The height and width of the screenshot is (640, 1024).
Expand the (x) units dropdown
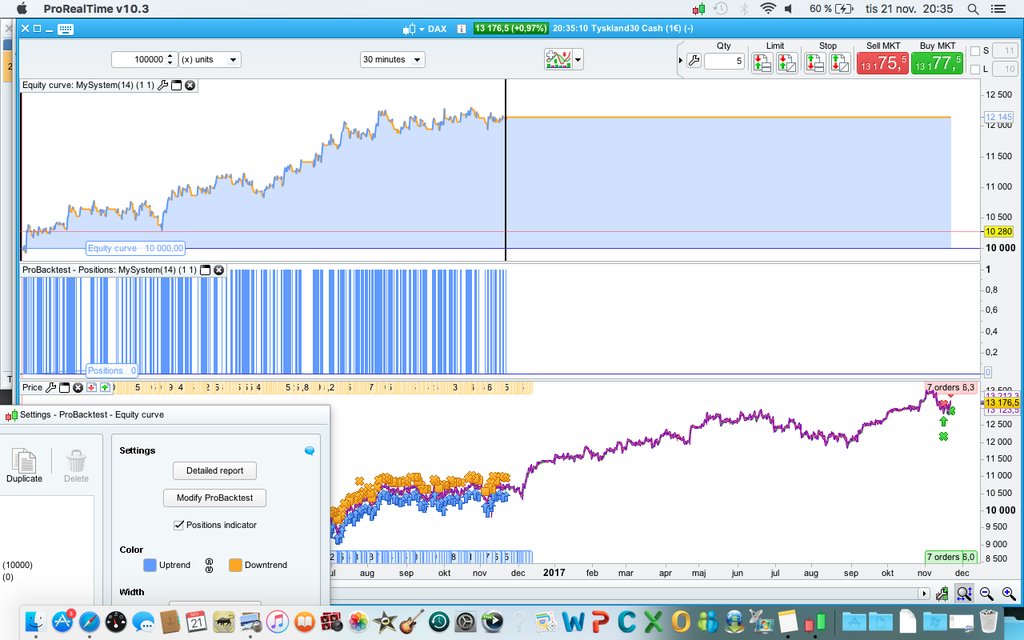point(209,60)
